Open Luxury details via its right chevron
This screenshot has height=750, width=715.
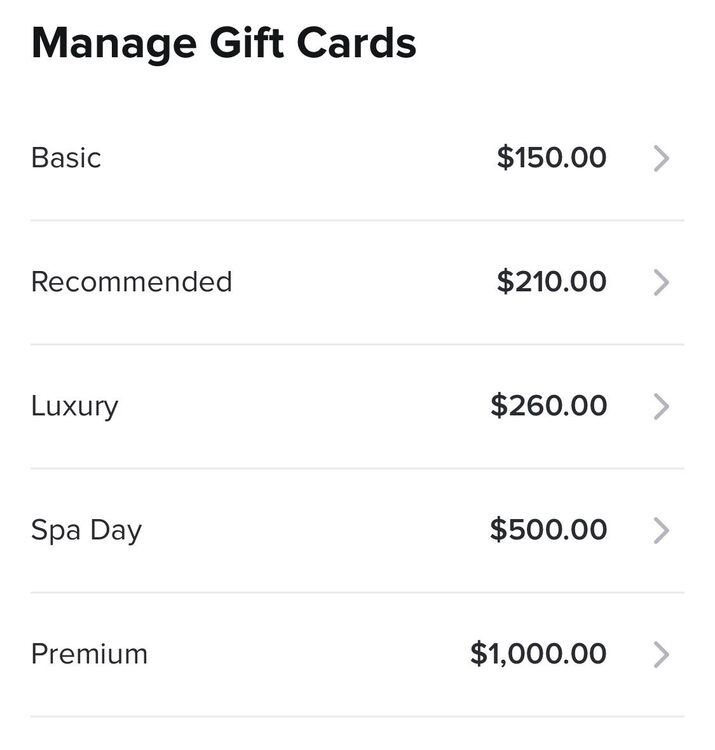[661, 406]
